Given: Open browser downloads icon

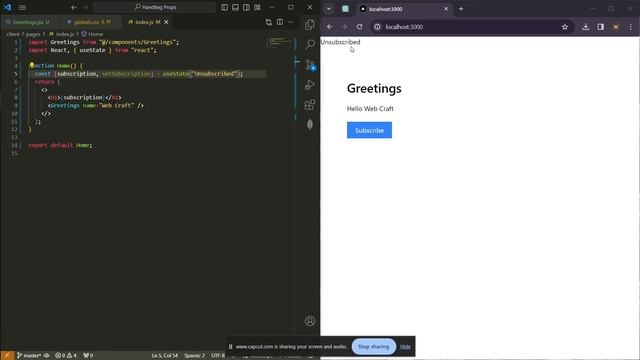Looking at the screenshot, I should click(x=586, y=27).
